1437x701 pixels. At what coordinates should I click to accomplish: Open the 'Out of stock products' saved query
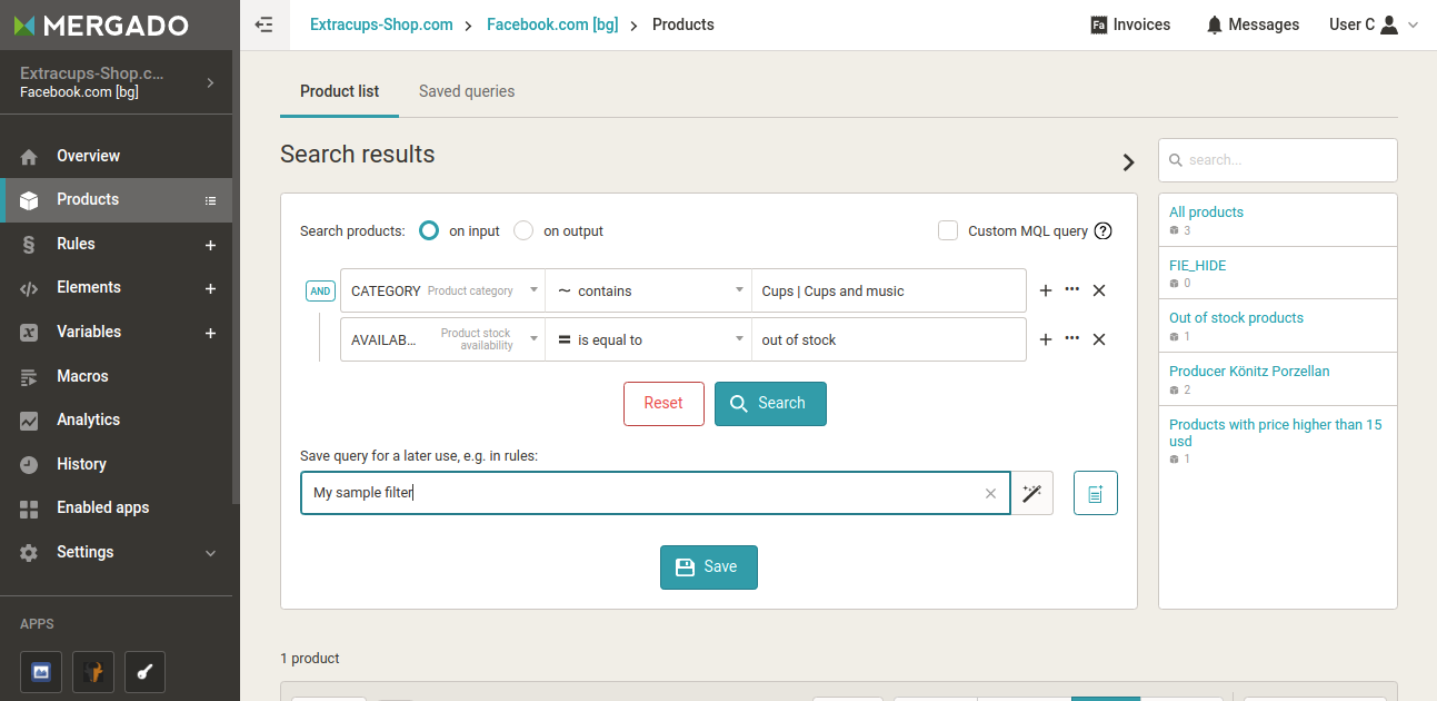pos(1236,317)
